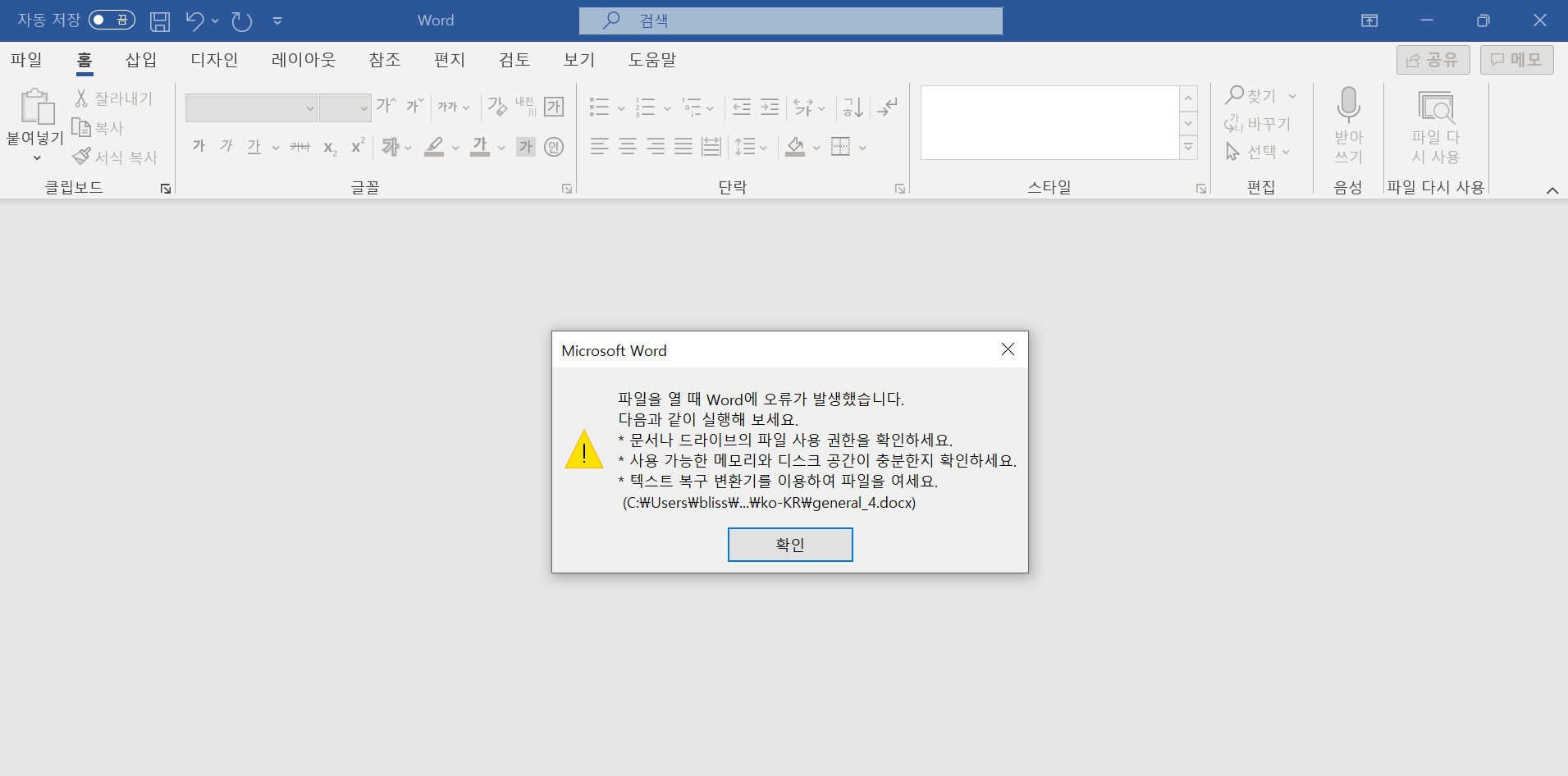Click show paragraph marks icon
The width and height of the screenshot is (1568, 776).
pyautogui.click(x=887, y=107)
